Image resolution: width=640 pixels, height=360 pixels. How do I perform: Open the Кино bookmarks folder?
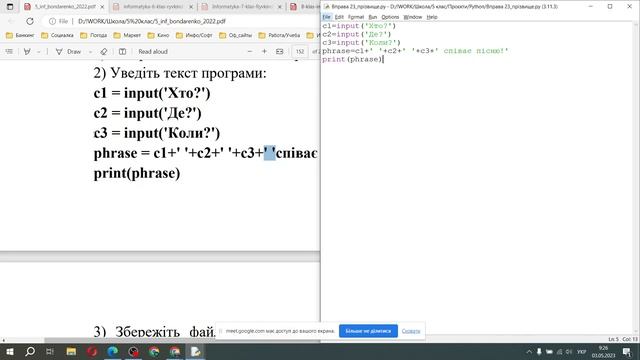coord(158,36)
